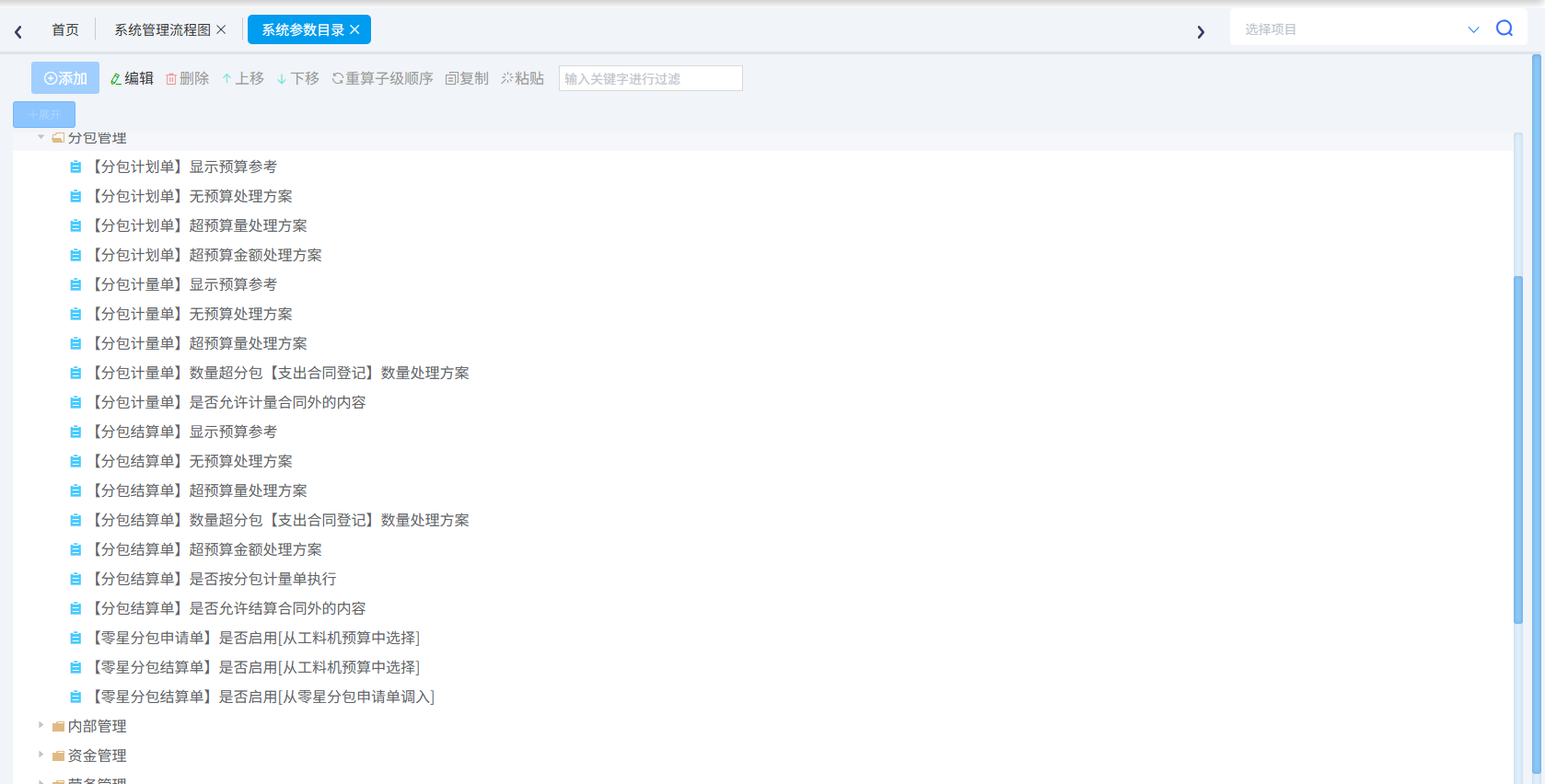Select 【分包结算单】显示预算参考

(x=184, y=432)
